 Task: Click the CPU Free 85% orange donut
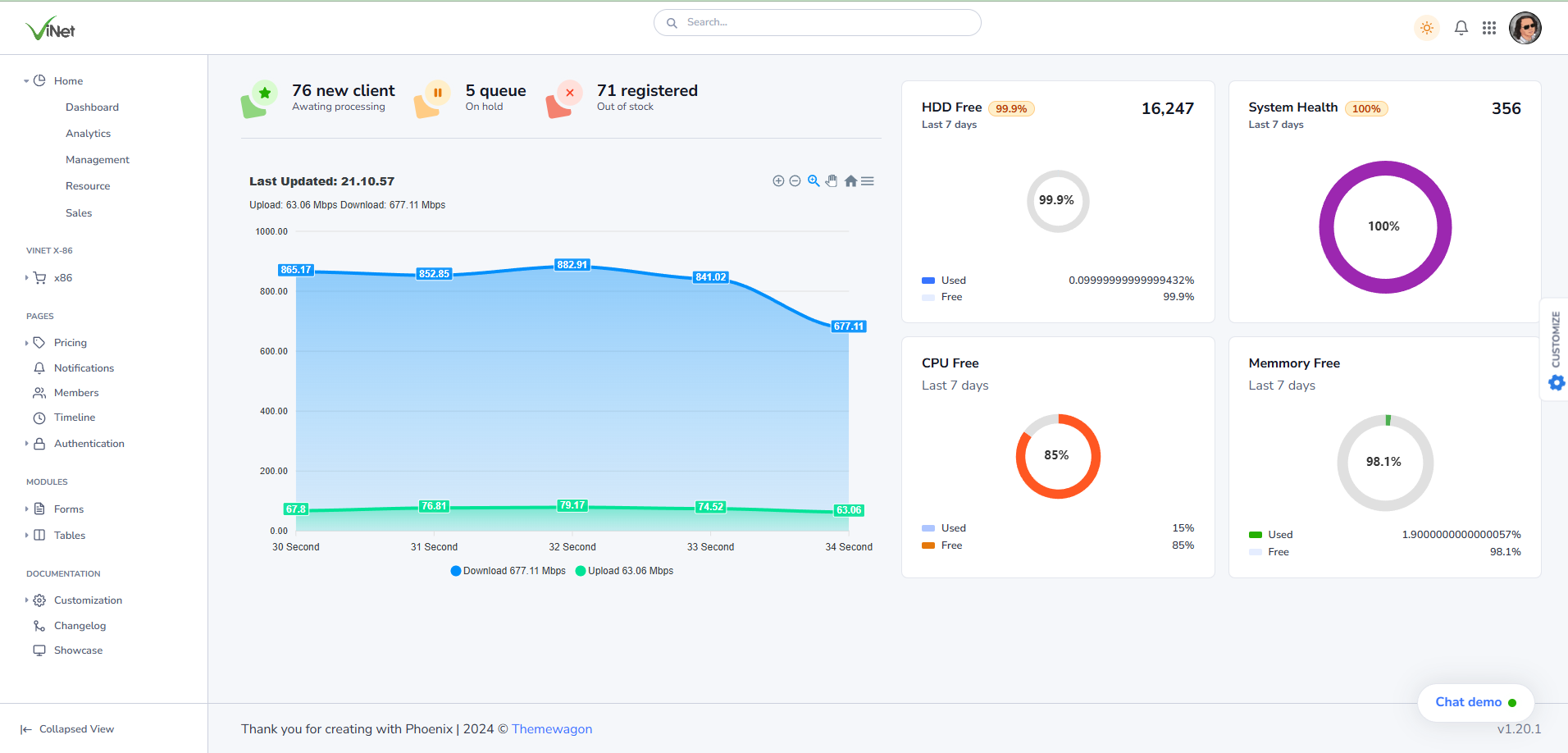click(1058, 456)
